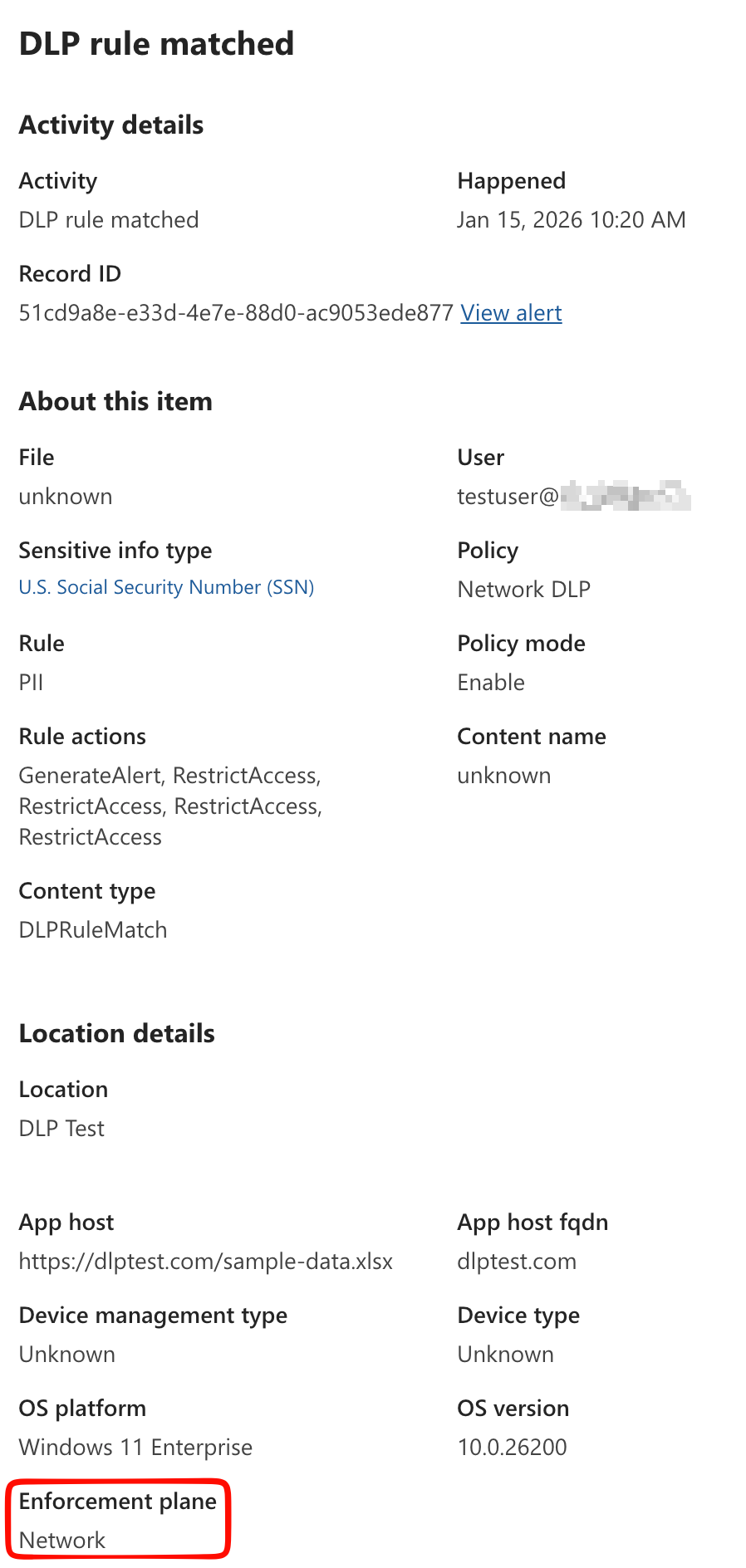Click the DLPRuleMatch content type value
Viewport: 746px width, 1568px height.
point(92,929)
